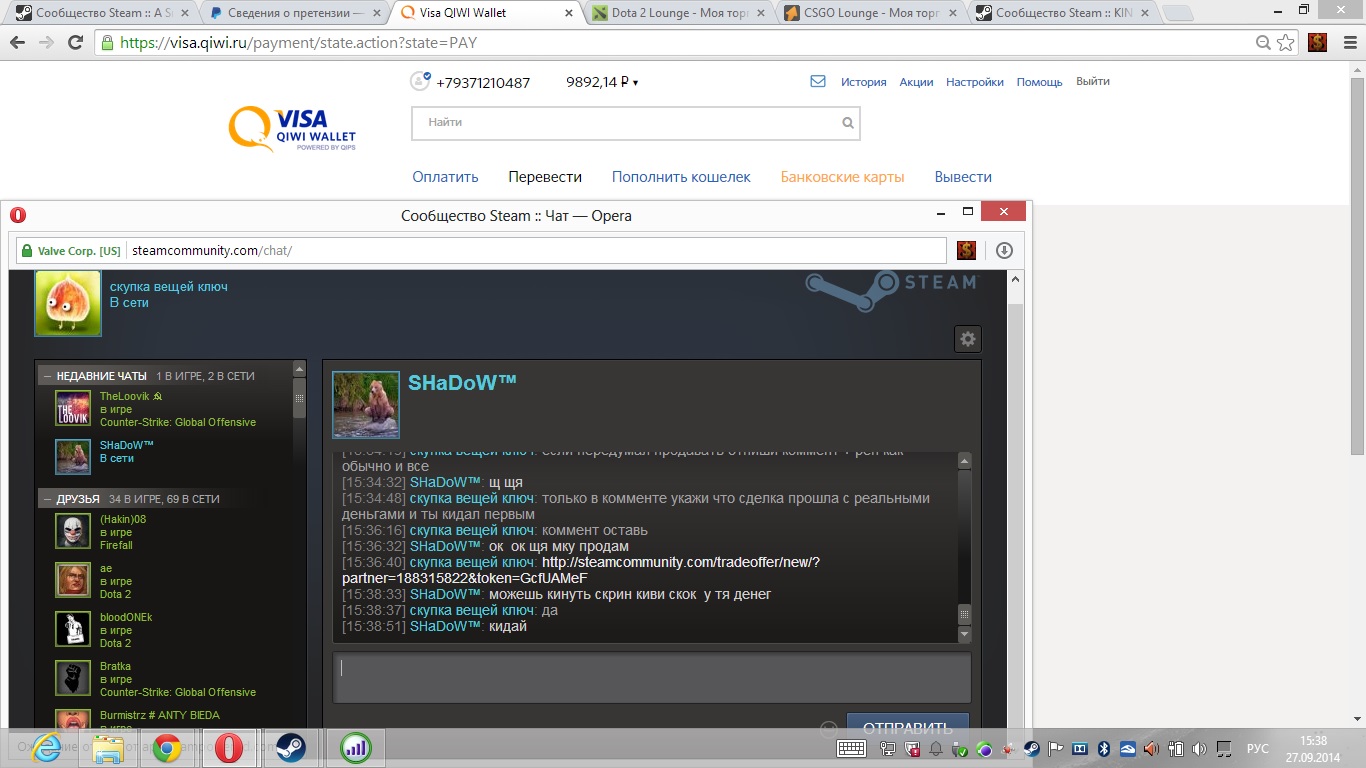This screenshot has width=1366, height=768.
Task: Open the Пополнить кошелек menu item
Action: 681,177
